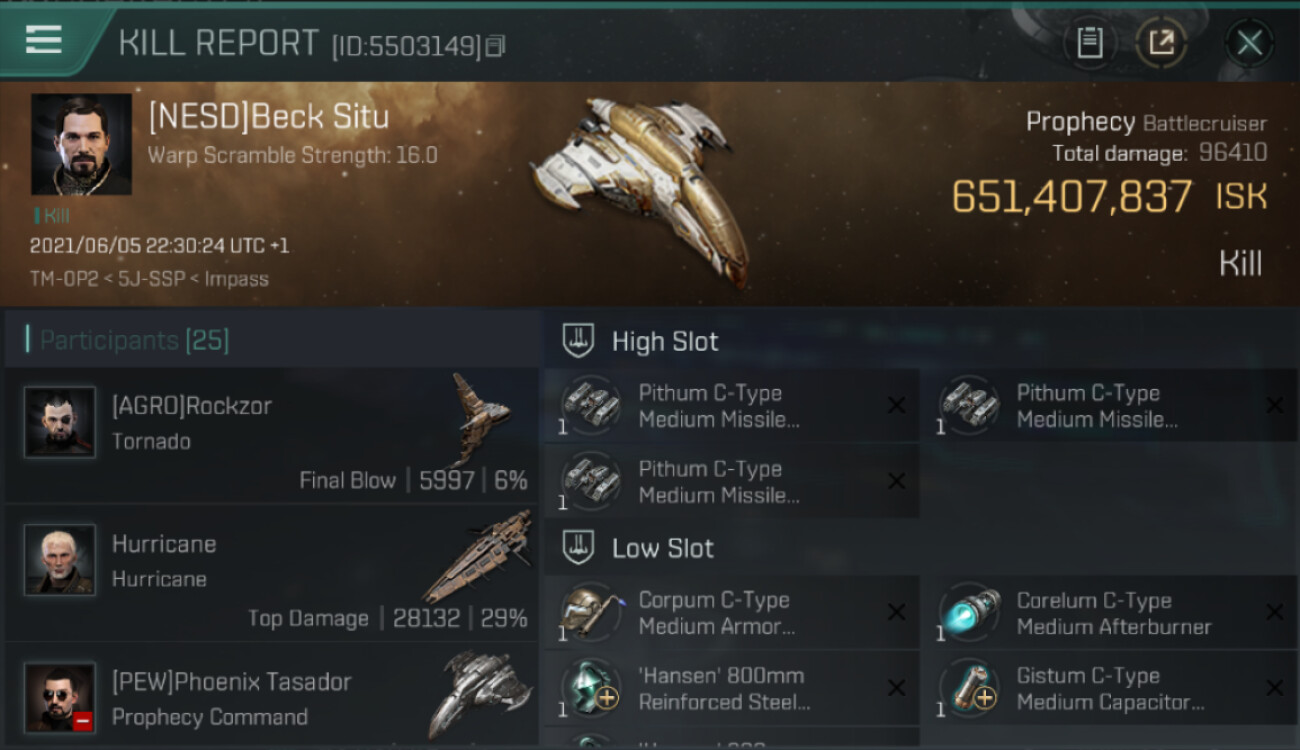Open the hamburger menu in top-left corner
Viewport: 1300px width, 750px height.
[43, 40]
